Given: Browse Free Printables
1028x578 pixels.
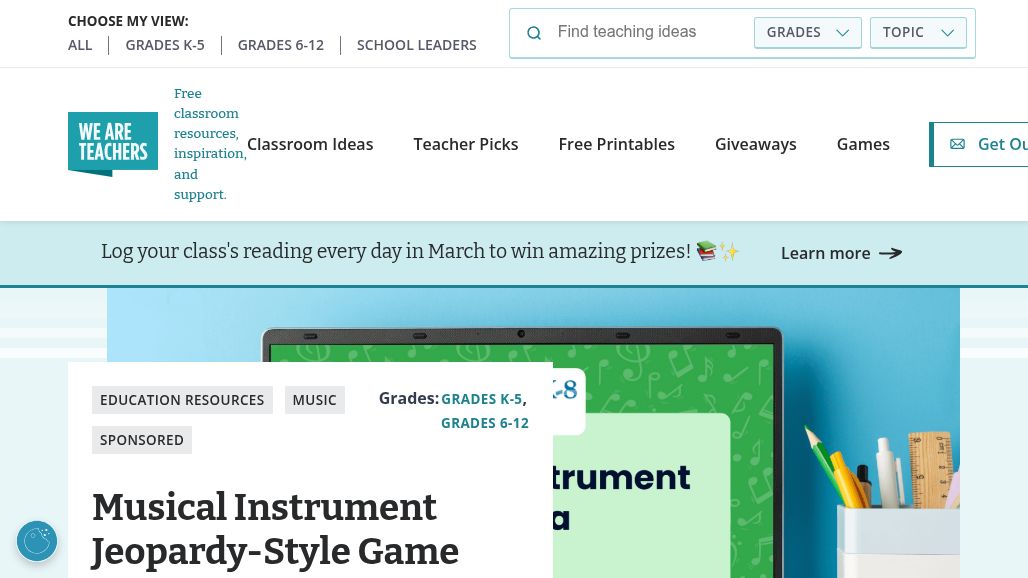Looking at the screenshot, I should point(617,144).
